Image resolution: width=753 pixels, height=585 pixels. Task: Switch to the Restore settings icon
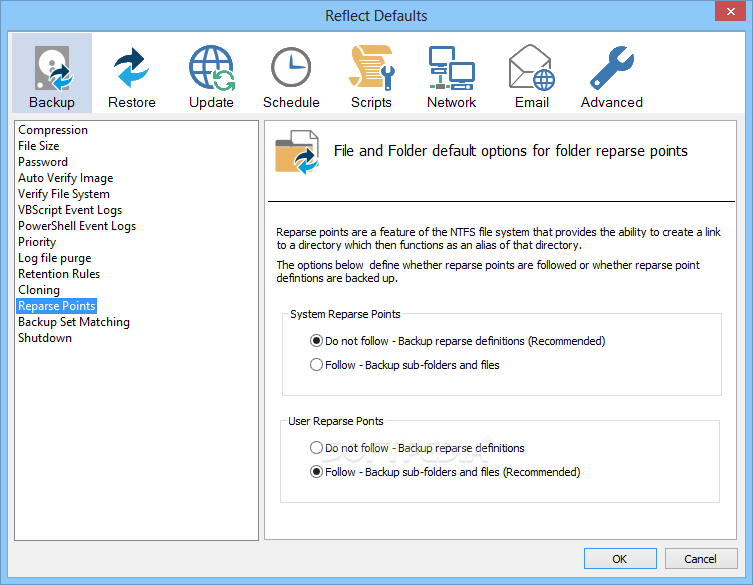(x=132, y=73)
